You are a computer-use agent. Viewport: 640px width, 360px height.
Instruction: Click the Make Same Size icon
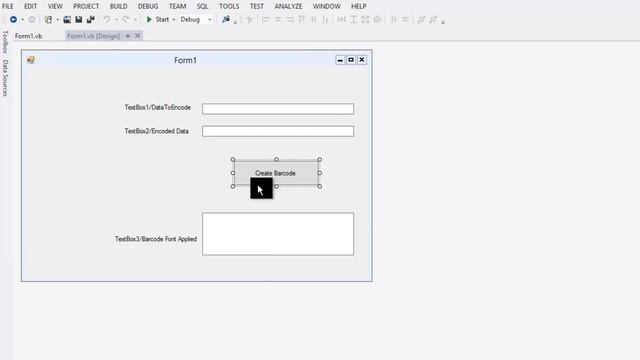click(365, 19)
